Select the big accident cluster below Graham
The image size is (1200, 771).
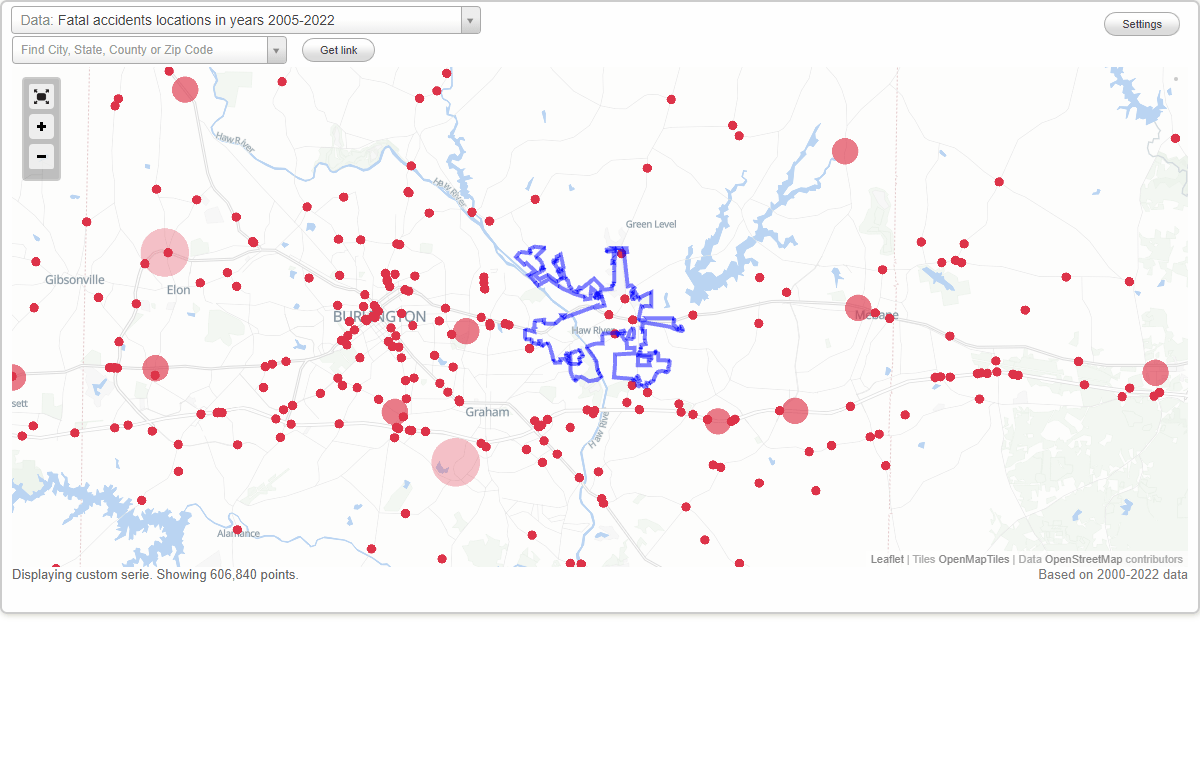tap(455, 462)
